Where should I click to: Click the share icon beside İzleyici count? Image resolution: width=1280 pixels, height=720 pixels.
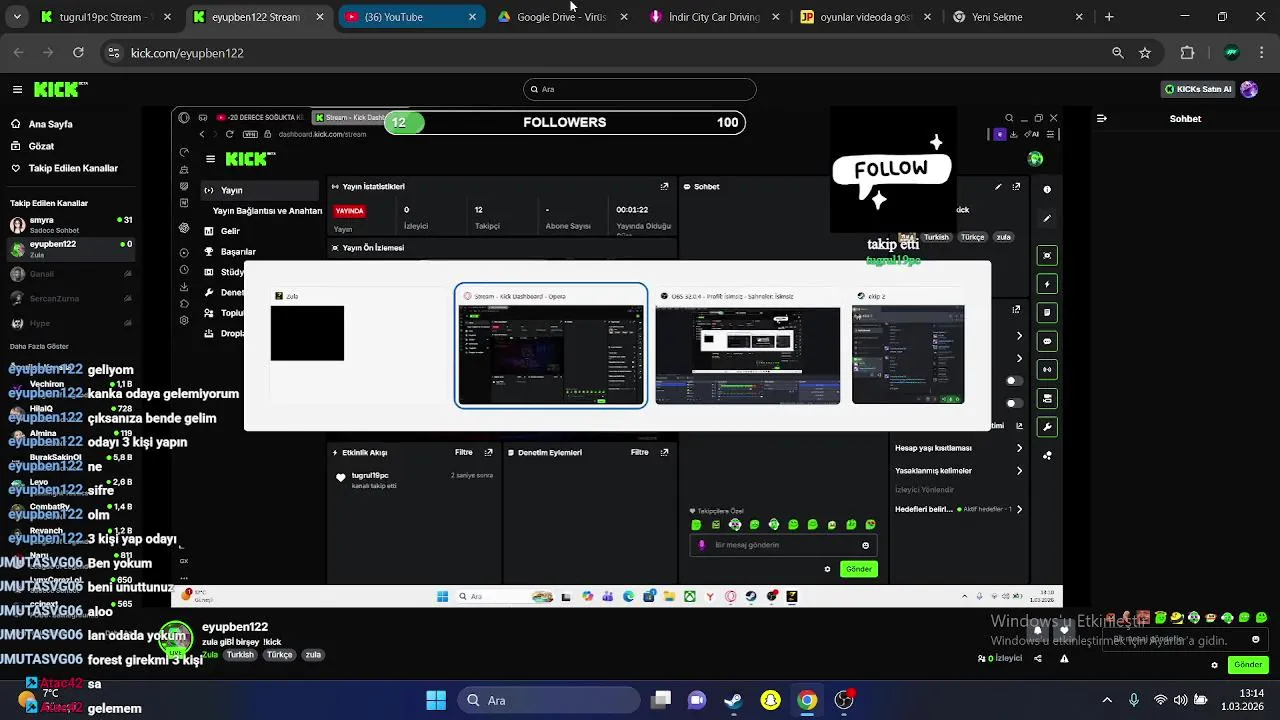click(1037, 658)
